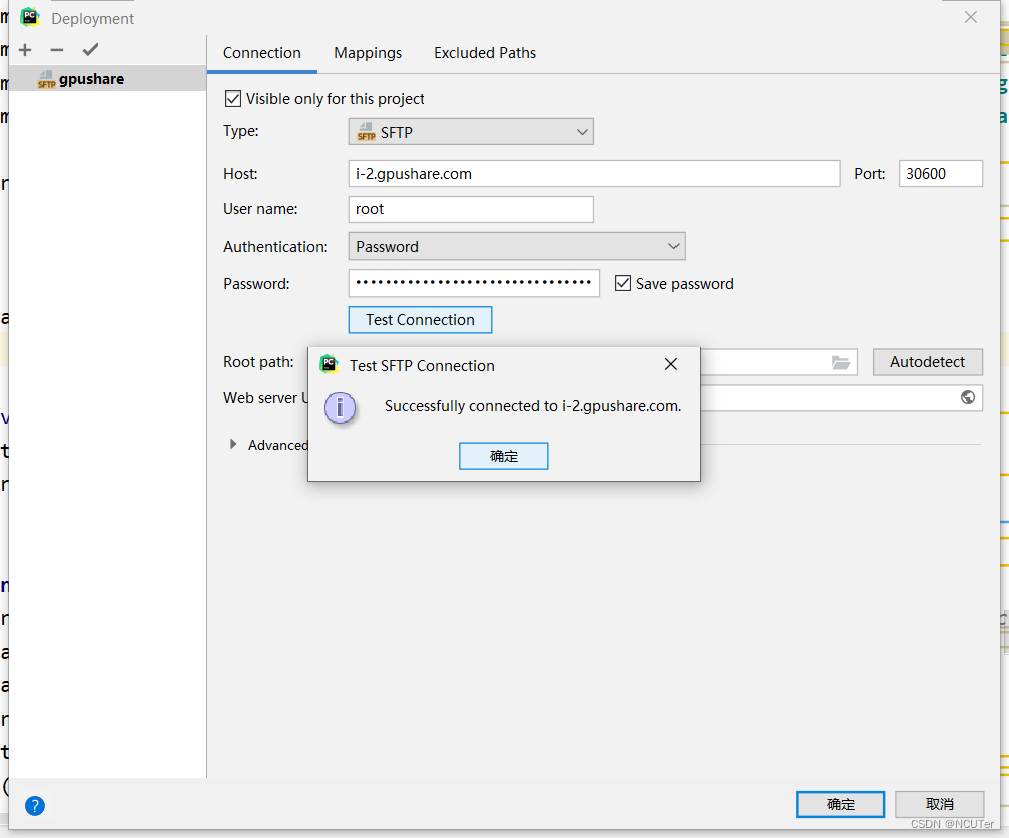The width and height of the screenshot is (1009, 838).
Task: Click the info icon in the test dialog
Action: [x=341, y=408]
